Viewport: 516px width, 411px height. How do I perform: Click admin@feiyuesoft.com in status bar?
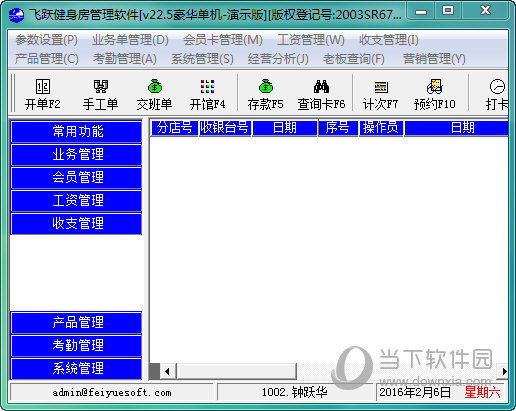pyautogui.click(x=112, y=392)
